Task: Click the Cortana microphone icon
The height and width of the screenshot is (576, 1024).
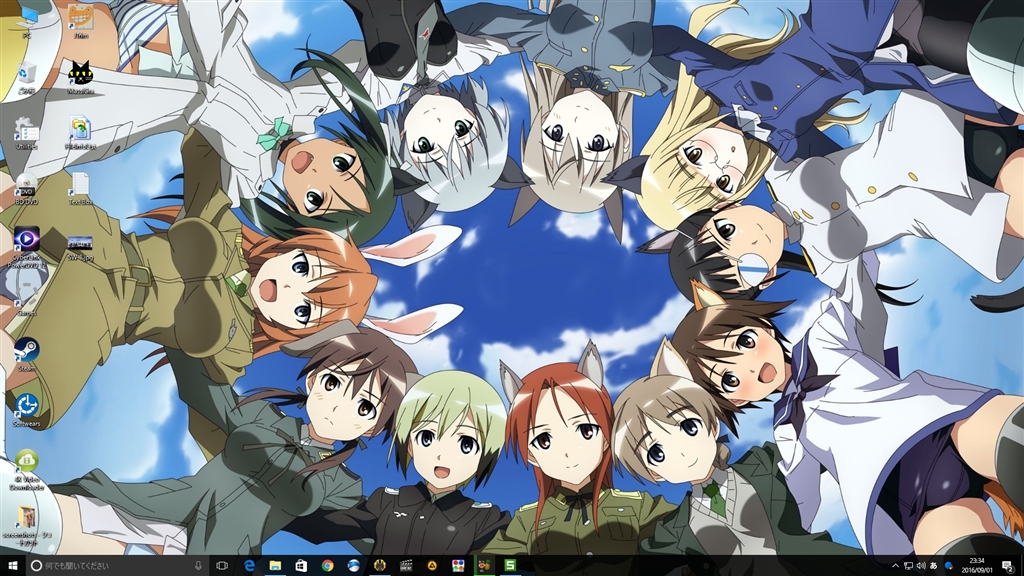Action: point(199,566)
